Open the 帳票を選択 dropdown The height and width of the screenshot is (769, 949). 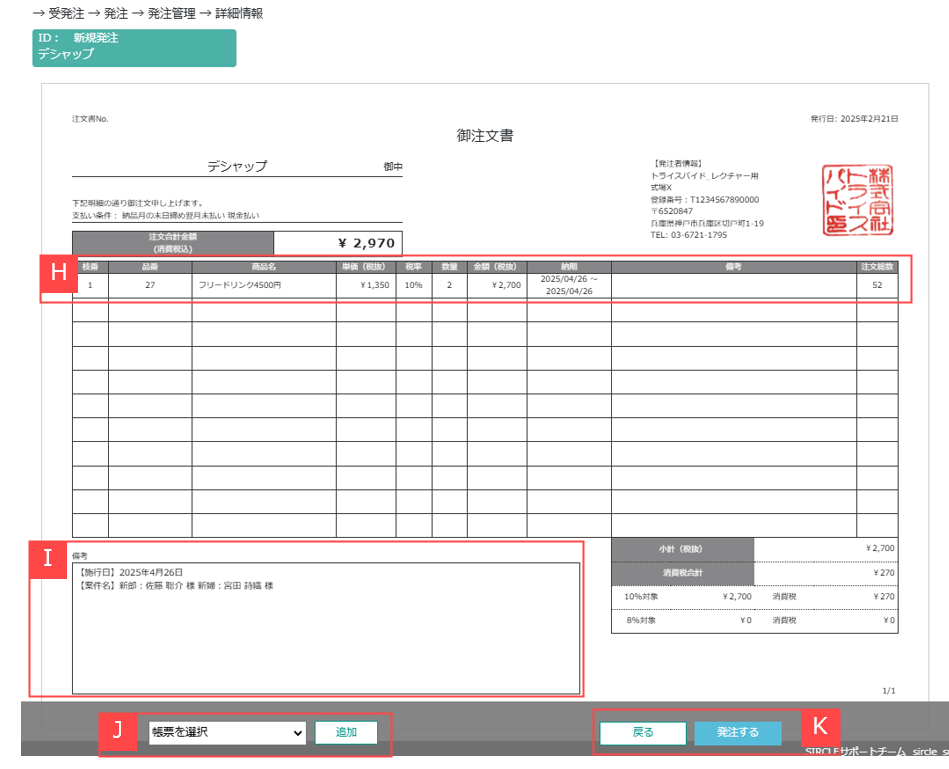[227, 733]
